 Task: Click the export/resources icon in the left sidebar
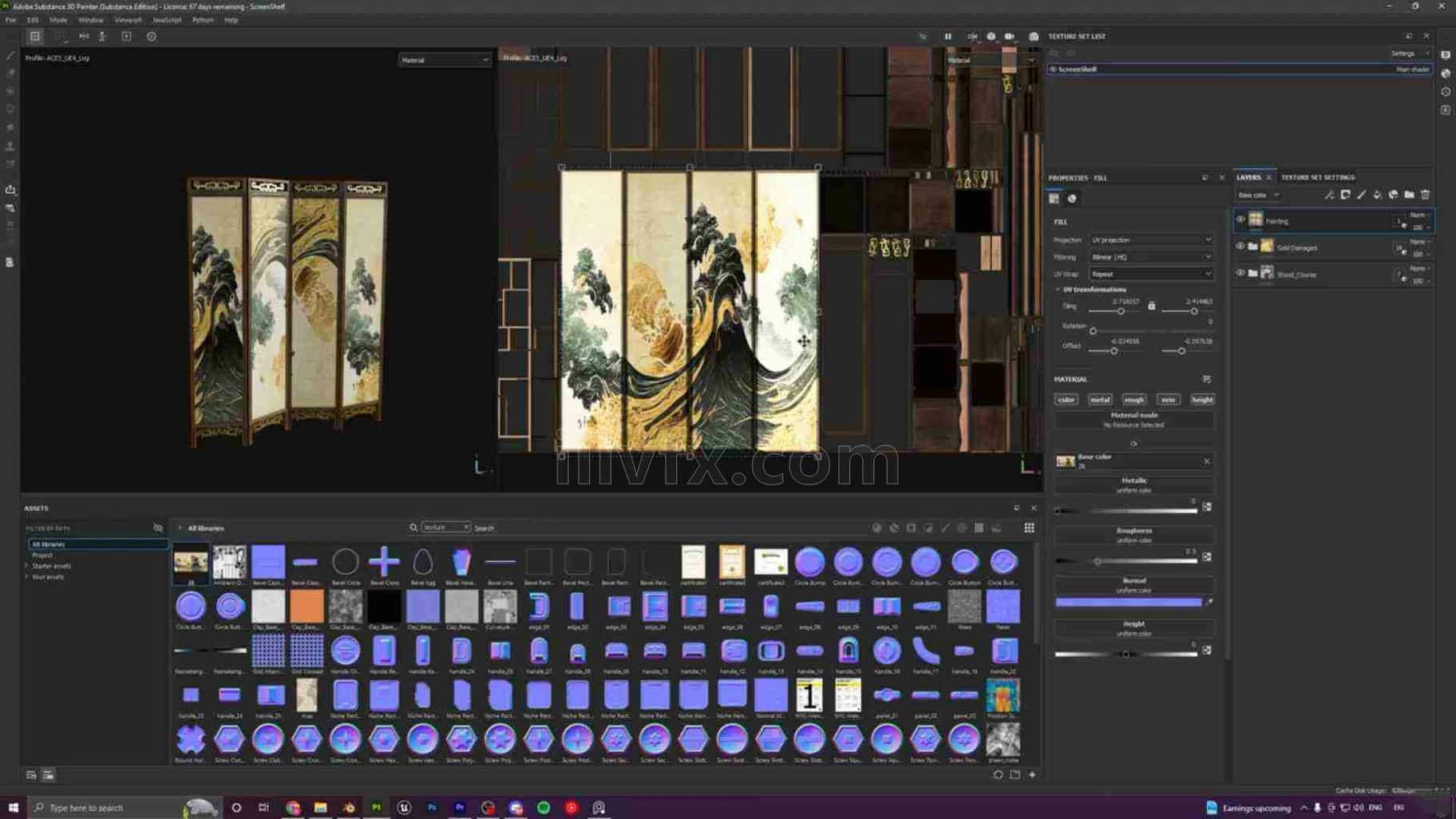[x=10, y=189]
